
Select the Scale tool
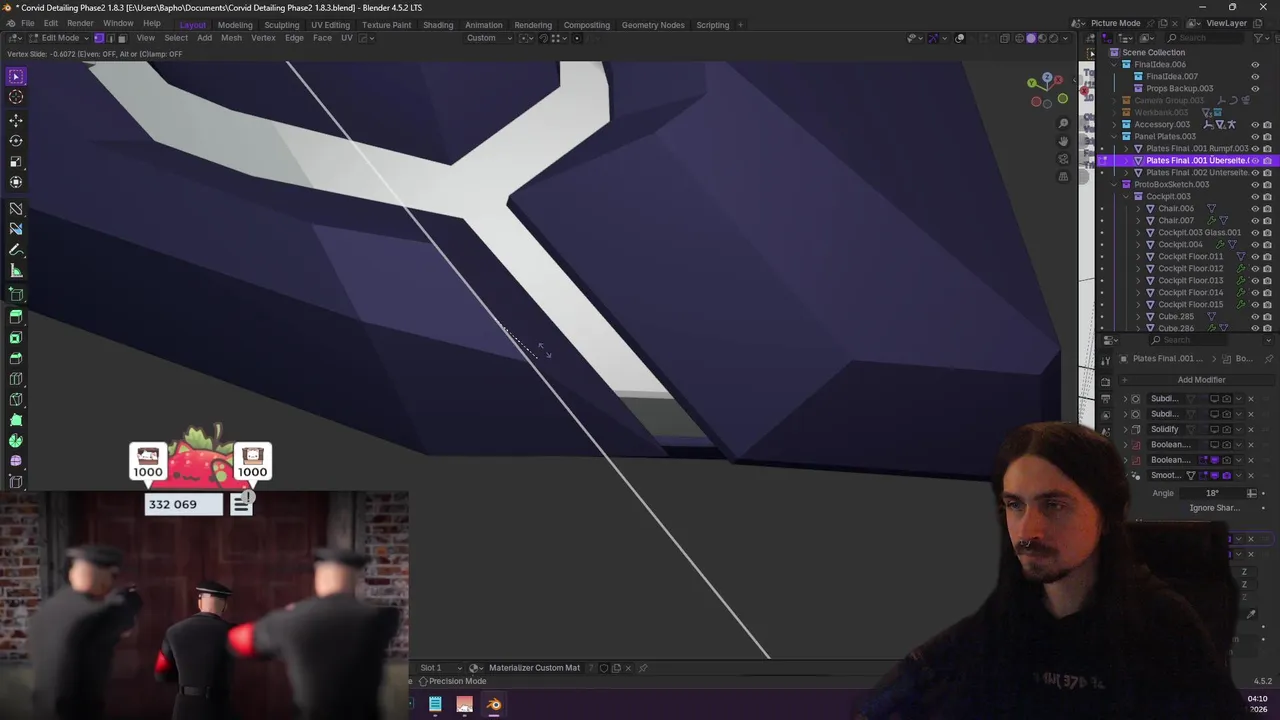(16, 162)
